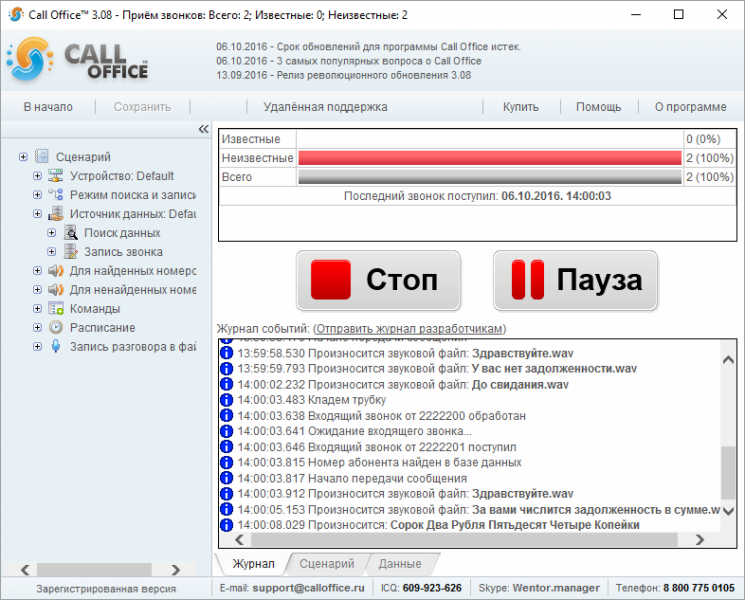
Task: Pause call reception with Пауза button
Action: pyautogui.click(x=575, y=280)
